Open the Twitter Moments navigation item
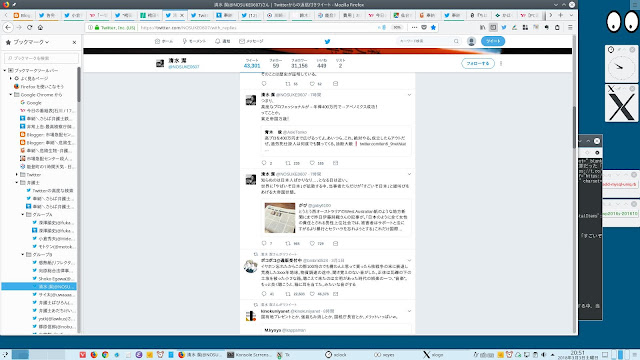This screenshot has width=640, height=360. pyautogui.click(x=194, y=41)
